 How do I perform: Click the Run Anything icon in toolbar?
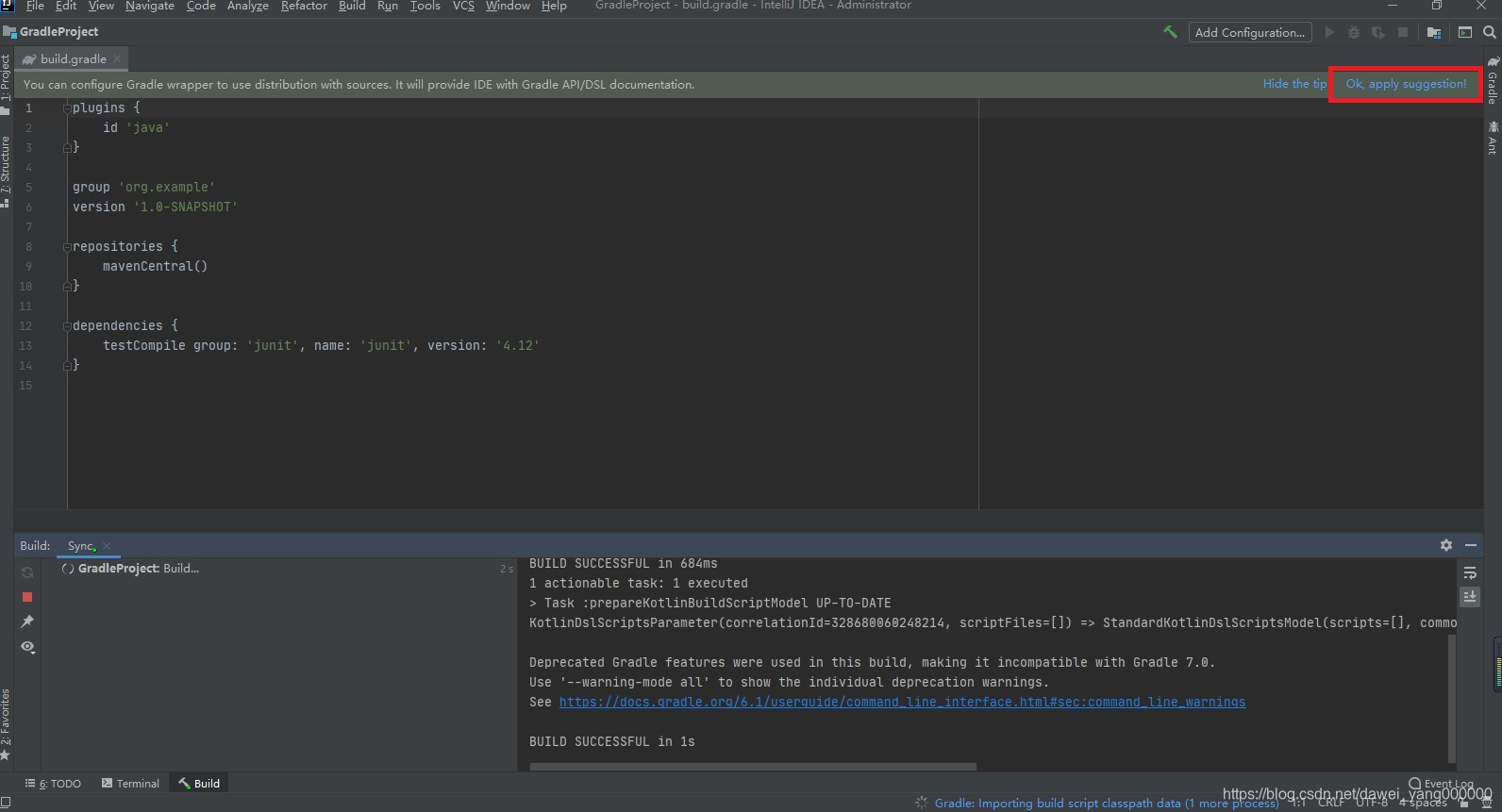click(x=1465, y=32)
